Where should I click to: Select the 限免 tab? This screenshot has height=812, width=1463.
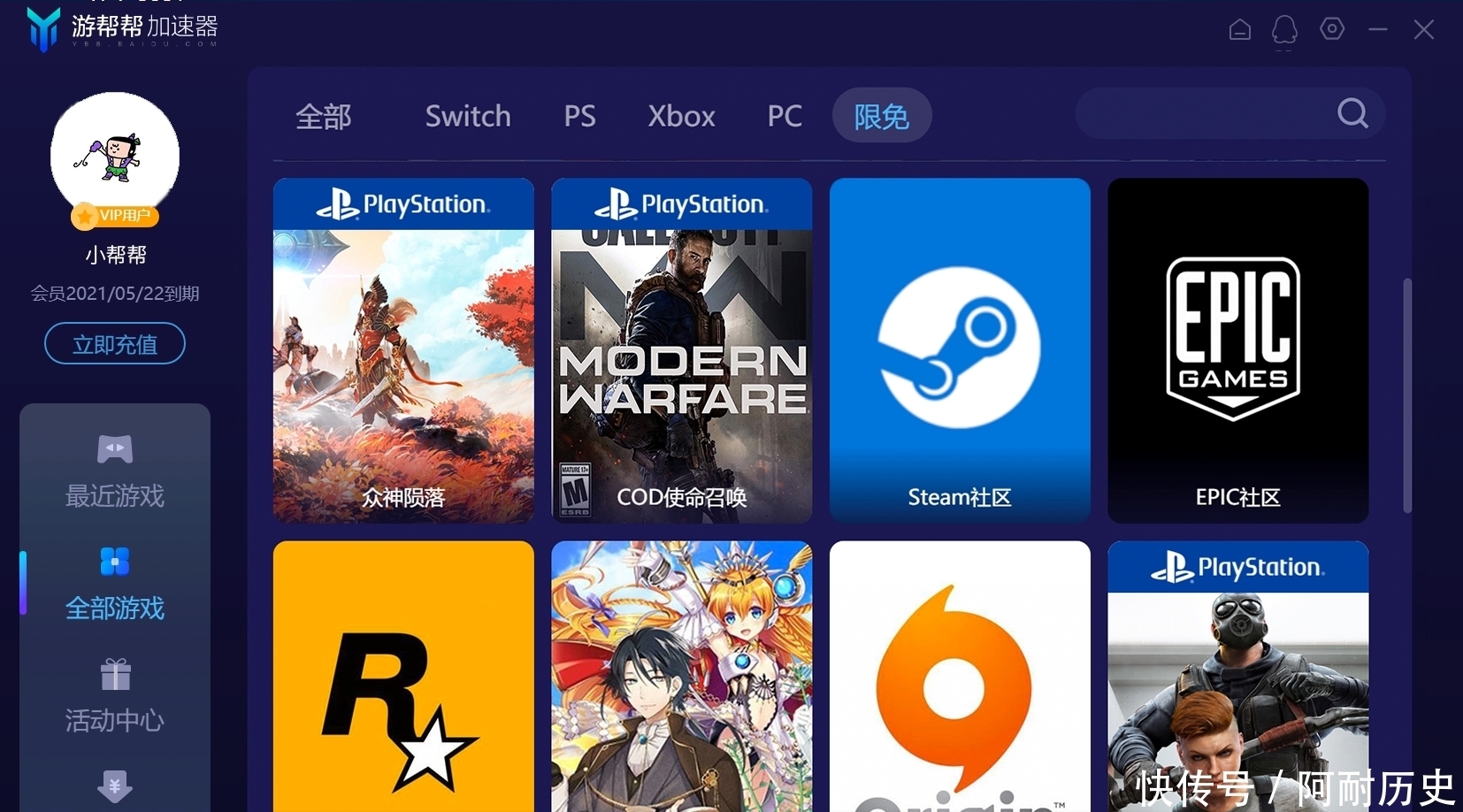click(882, 116)
